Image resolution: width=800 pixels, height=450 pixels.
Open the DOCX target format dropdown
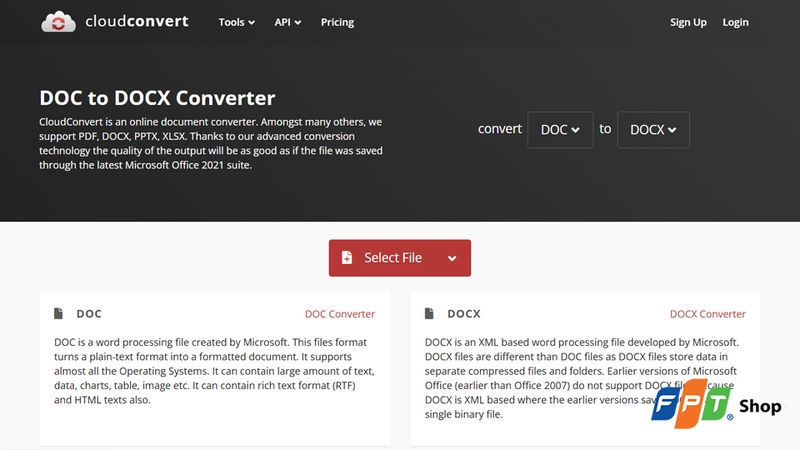[653, 130]
